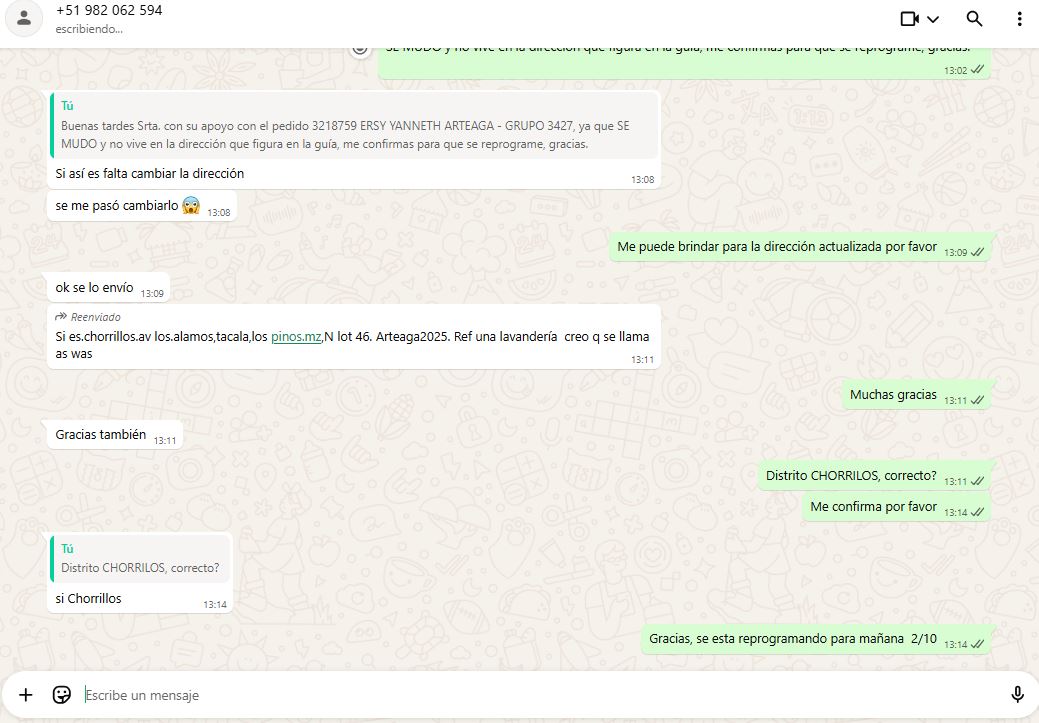This screenshot has width=1039, height=723.
Task: Open the pinos.mz link in the message
Action: pos(296,337)
